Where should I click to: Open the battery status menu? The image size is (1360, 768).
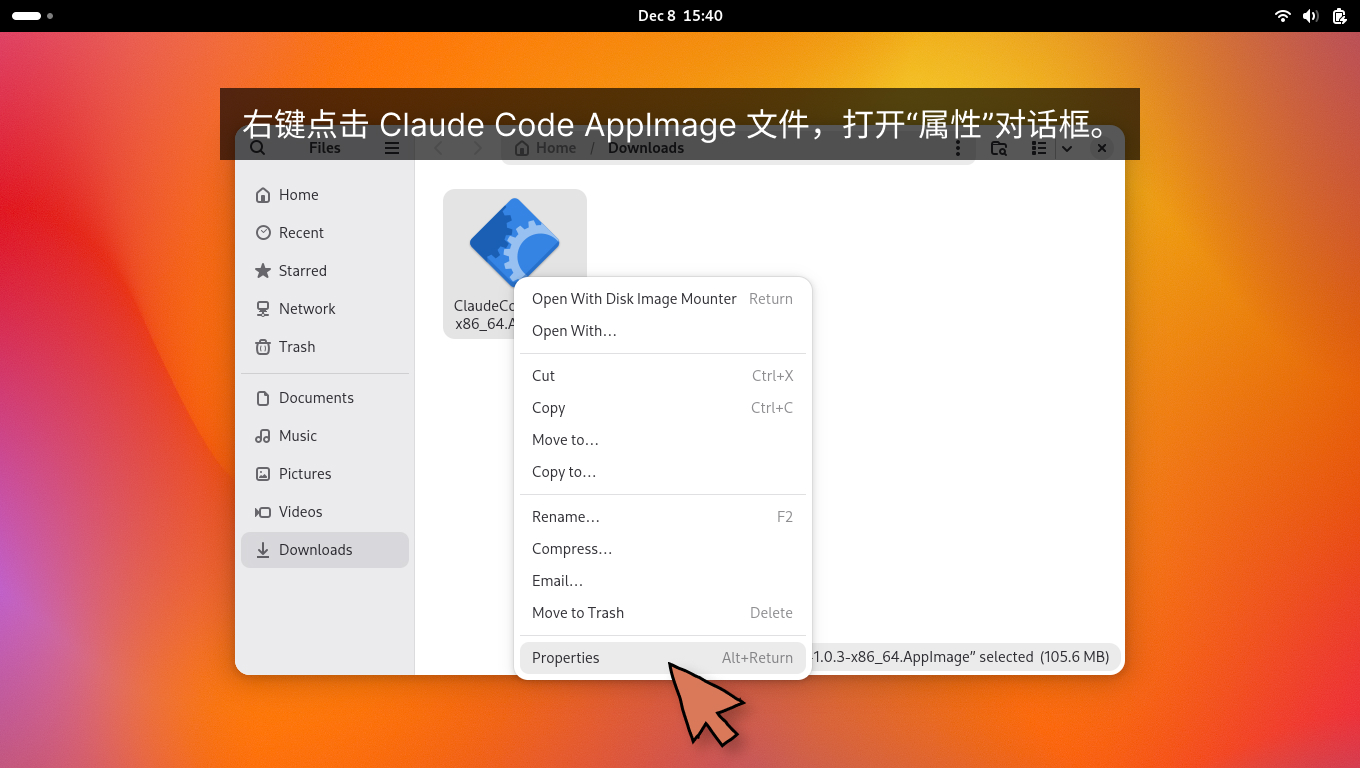click(1339, 15)
